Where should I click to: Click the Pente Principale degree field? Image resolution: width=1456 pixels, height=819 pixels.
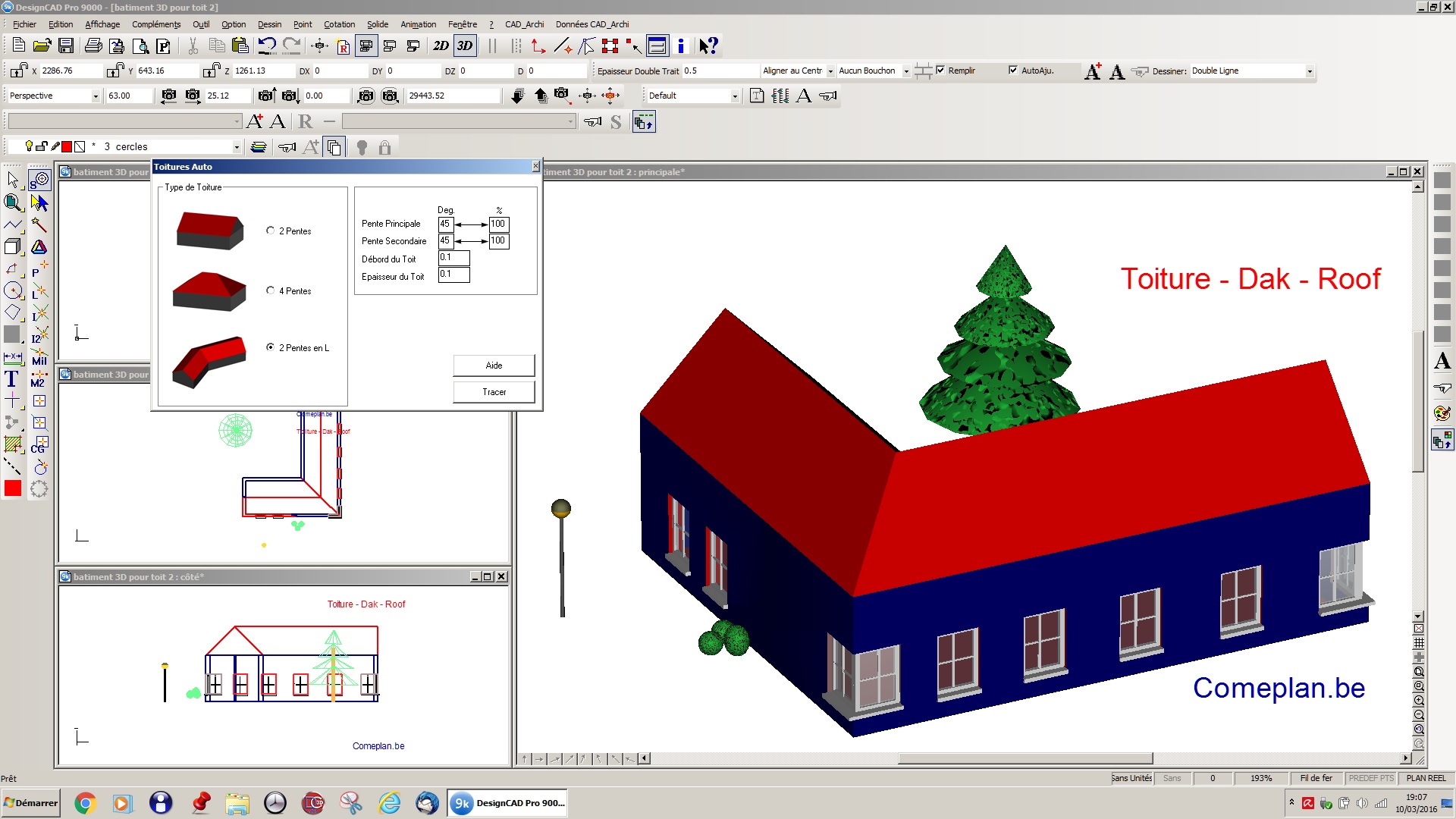click(x=446, y=224)
